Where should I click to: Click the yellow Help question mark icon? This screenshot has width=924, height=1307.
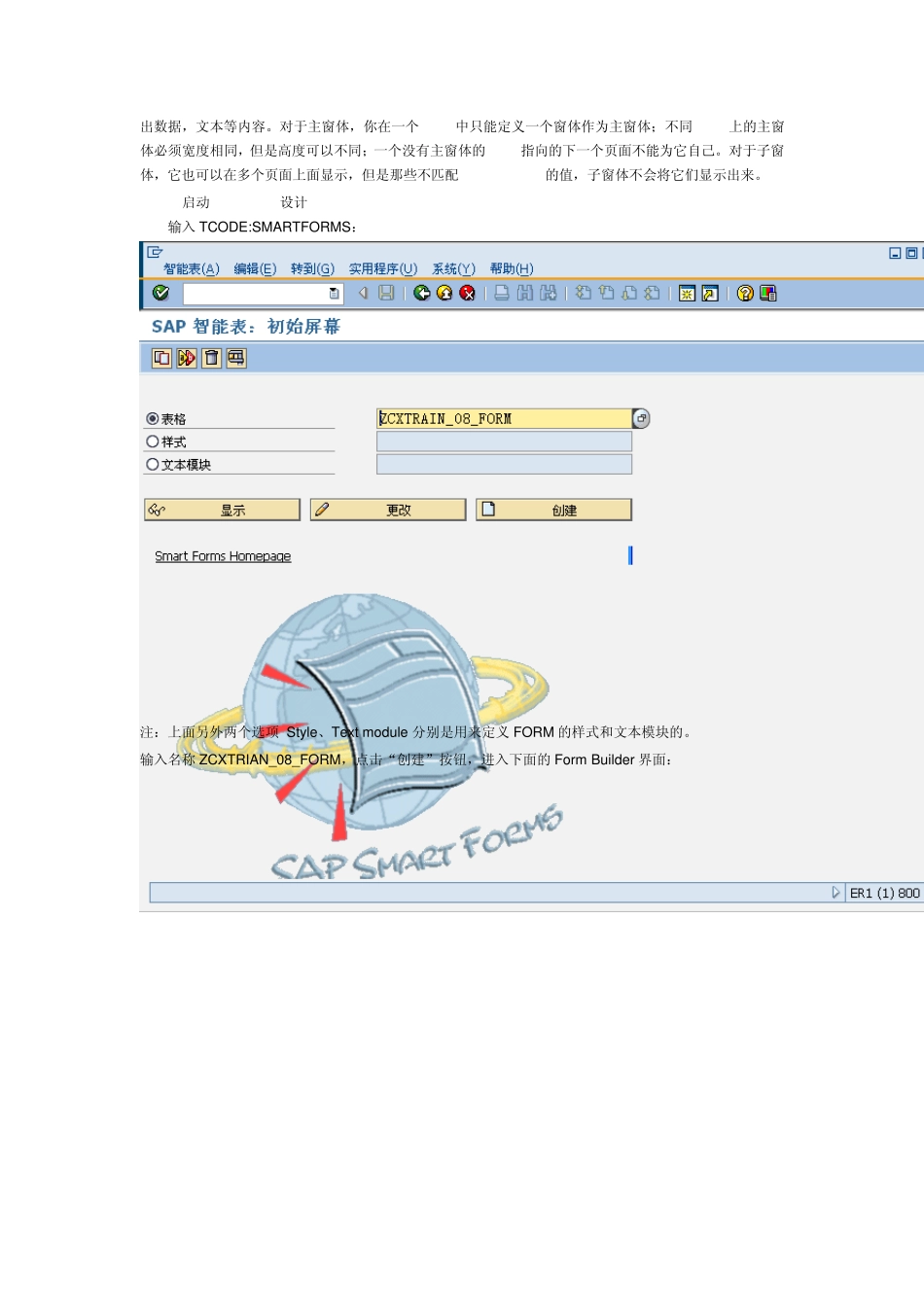click(x=745, y=294)
